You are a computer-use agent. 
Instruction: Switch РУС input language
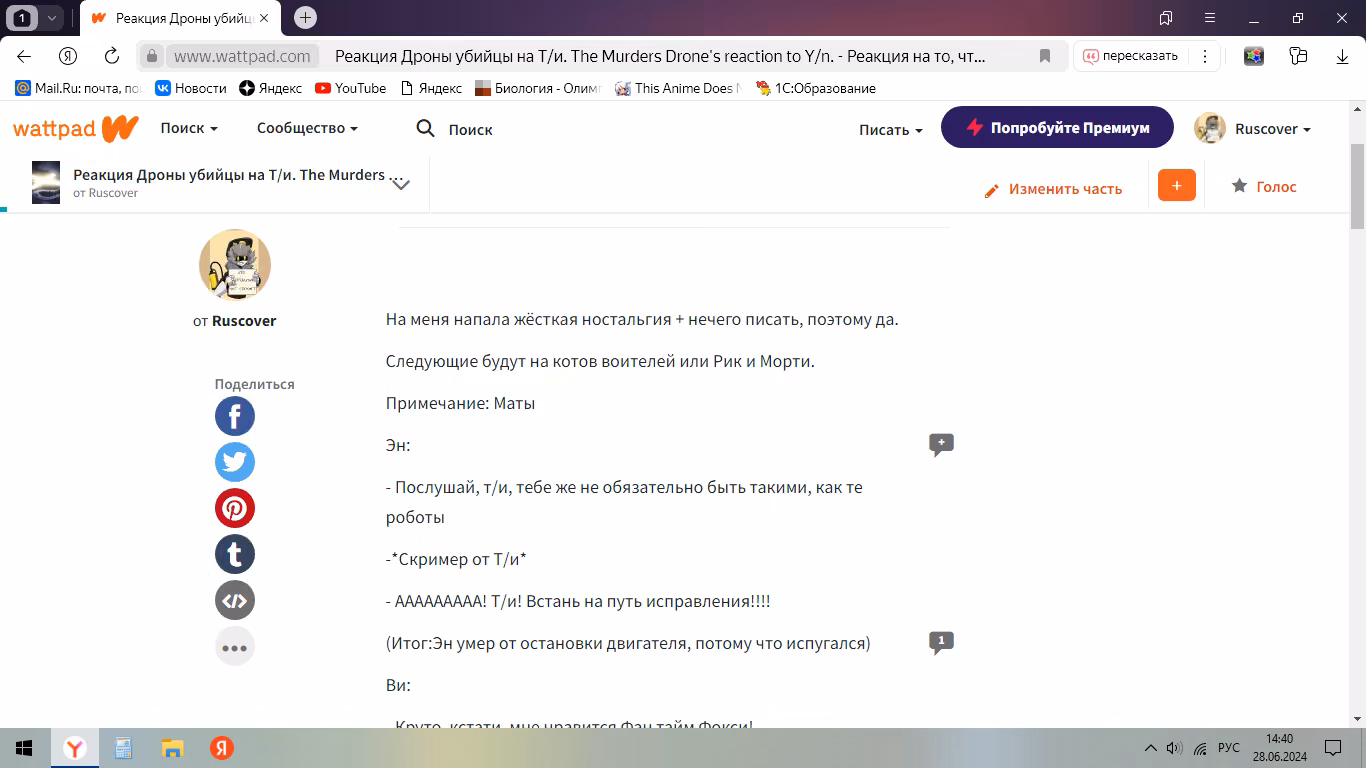pos(1229,748)
